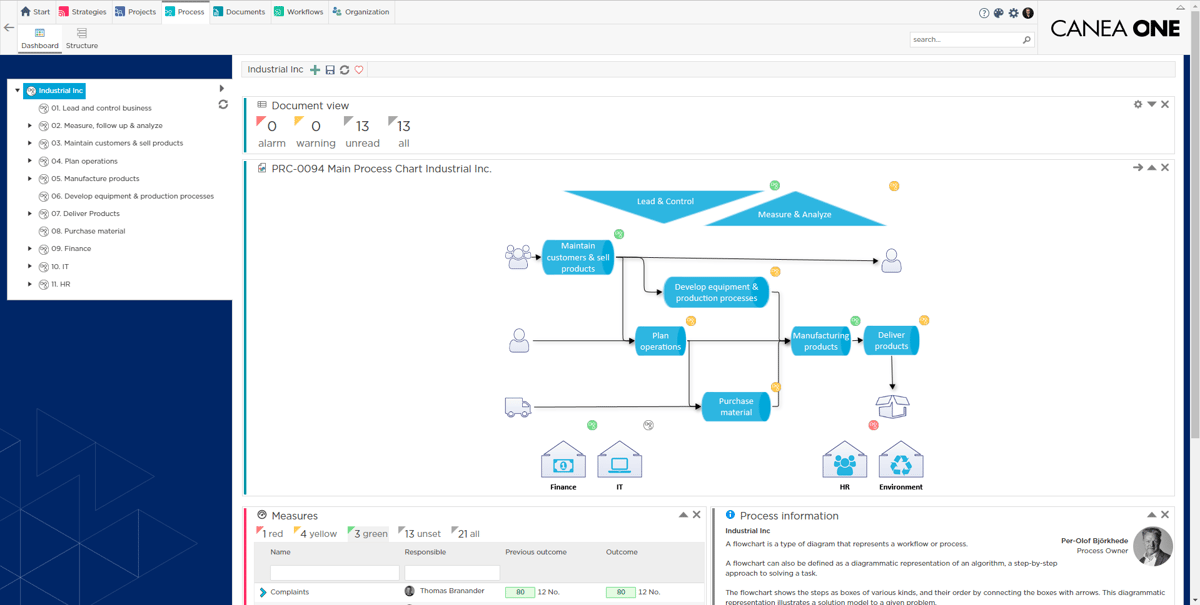Toggle the 4 yellow measures filter
Image resolution: width=1200 pixels, height=605 pixels.
tap(317, 533)
